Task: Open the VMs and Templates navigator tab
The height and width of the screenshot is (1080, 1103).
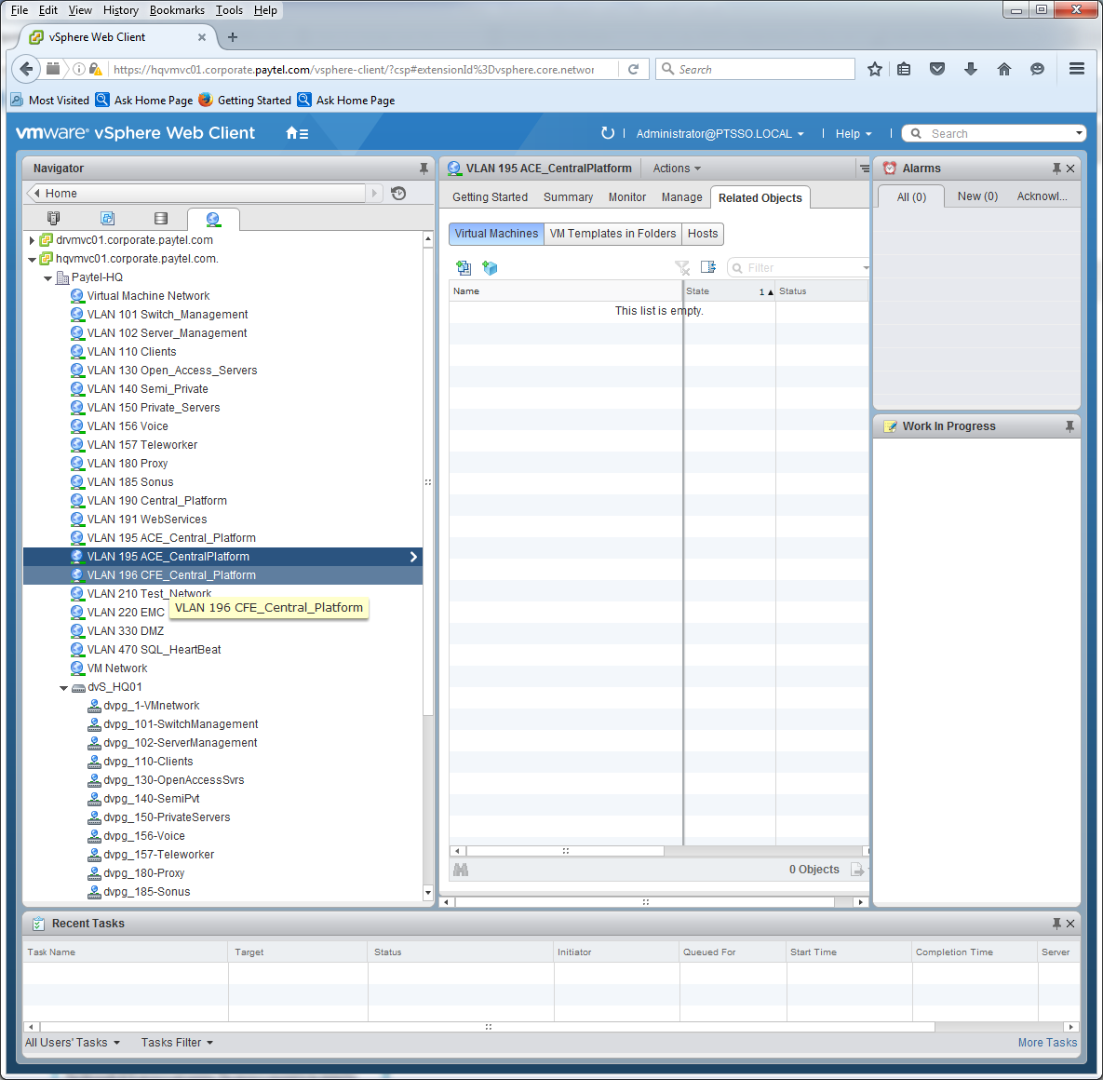Action: pyautogui.click(x=107, y=218)
